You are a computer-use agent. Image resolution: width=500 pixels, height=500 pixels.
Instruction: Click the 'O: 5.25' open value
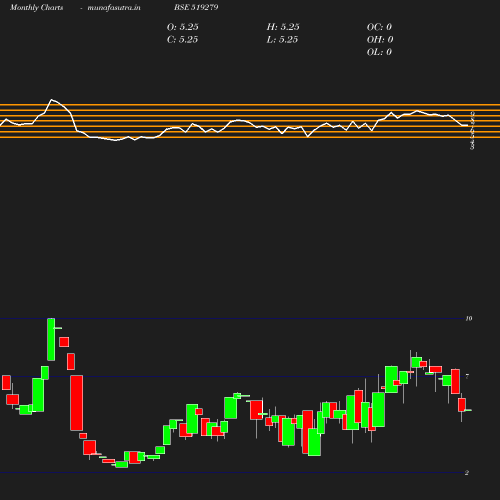click(182, 27)
